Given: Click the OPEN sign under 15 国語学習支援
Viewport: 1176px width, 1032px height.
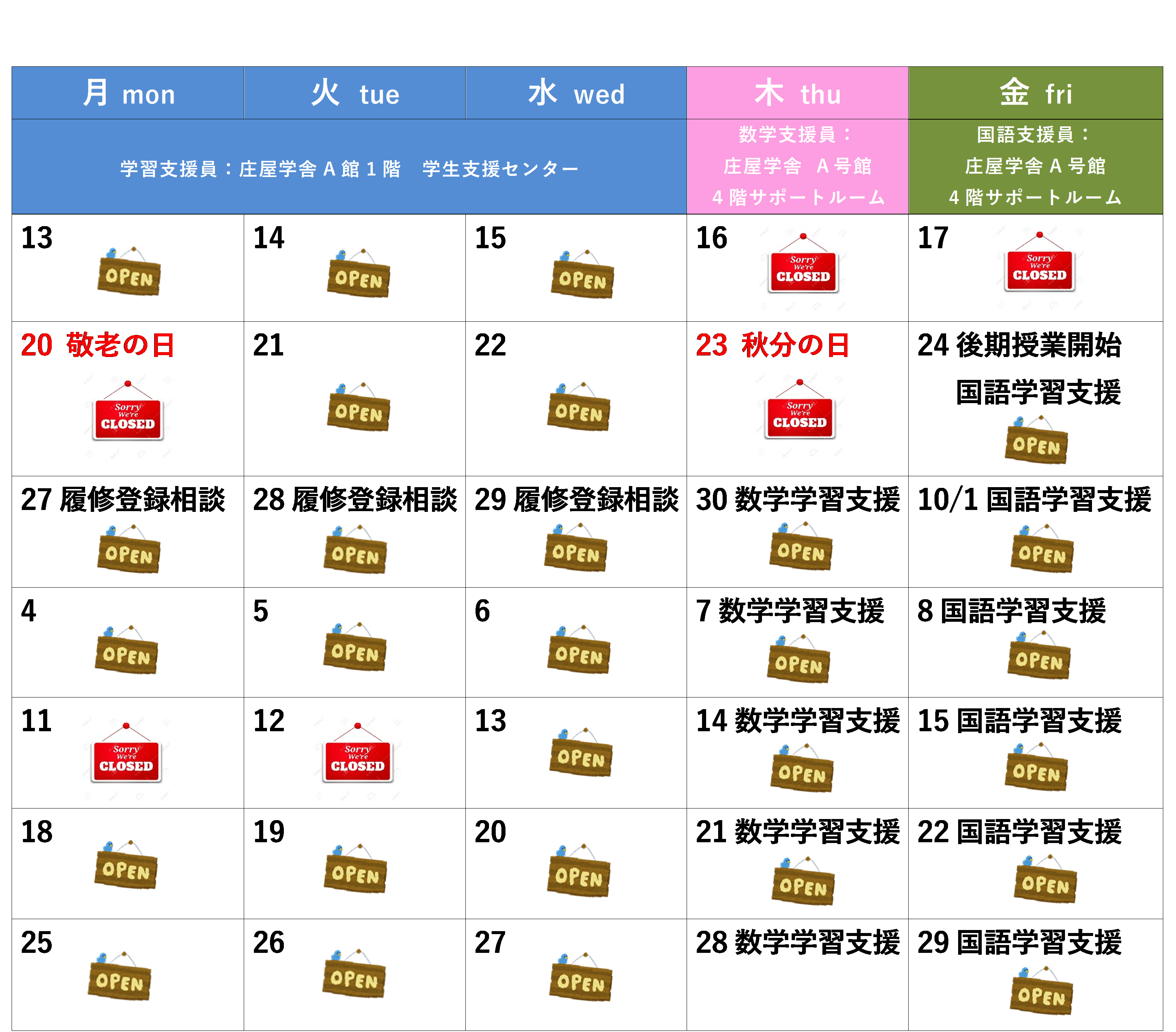Looking at the screenshot, I should point(1036,766).
